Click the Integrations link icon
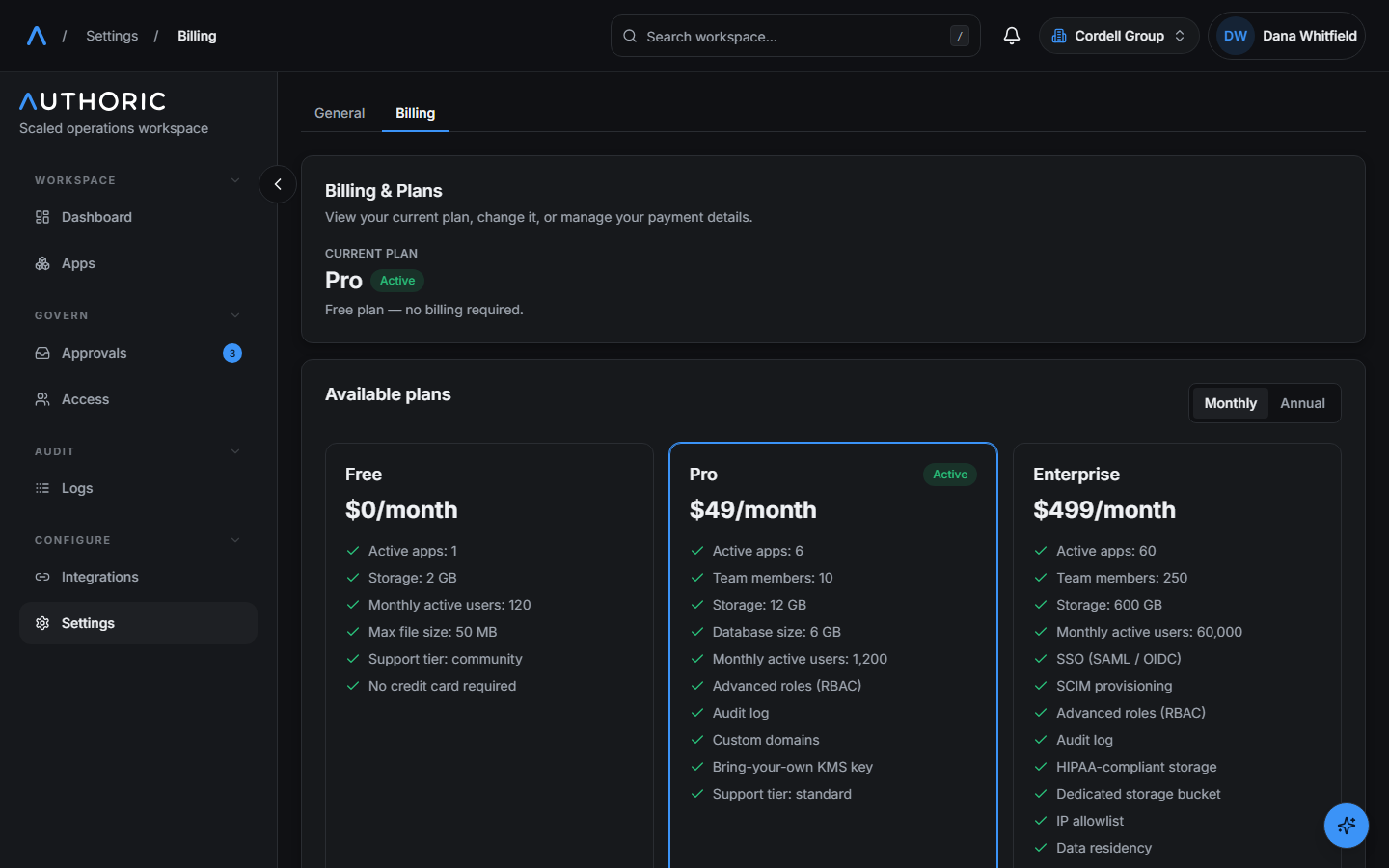 pos(42,577)
